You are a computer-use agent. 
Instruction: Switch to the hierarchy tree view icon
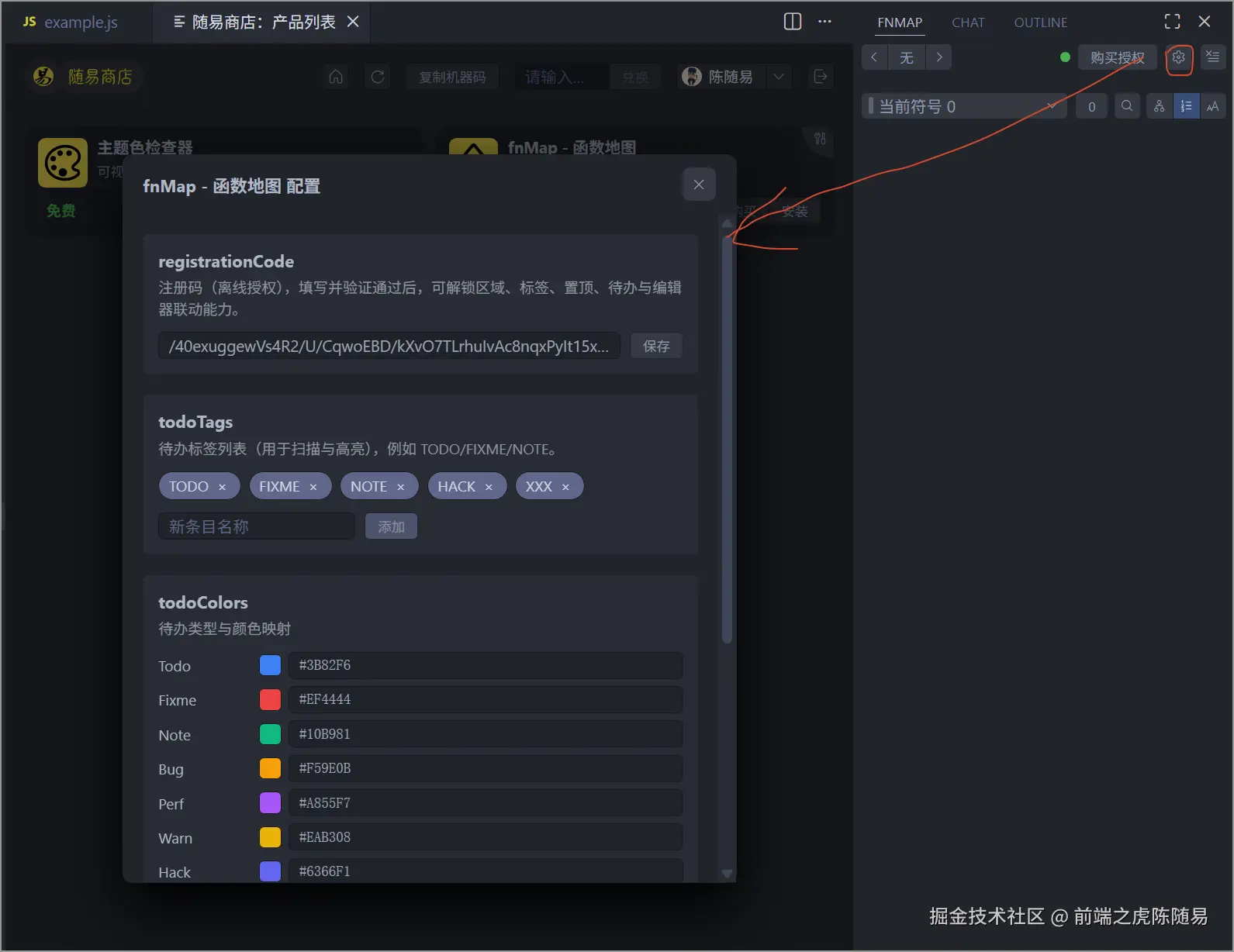pyautogui.click(x=1159, y=106)
